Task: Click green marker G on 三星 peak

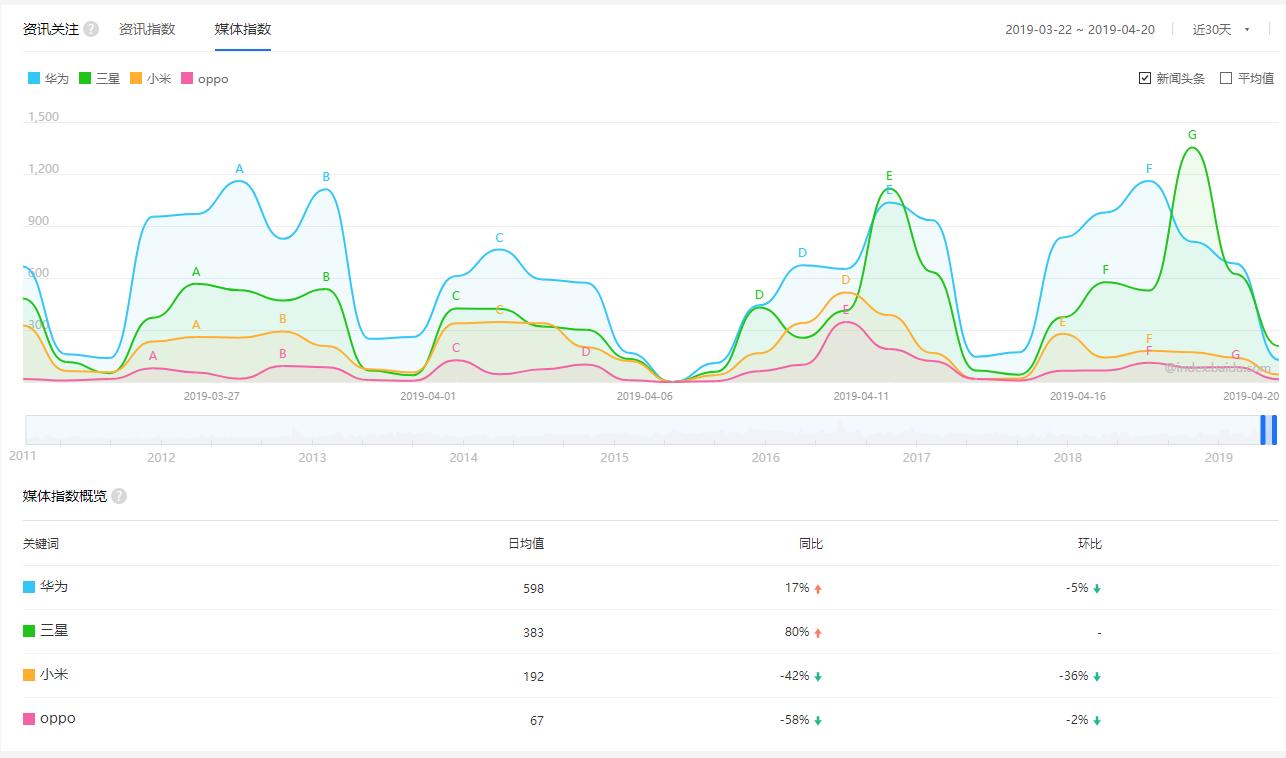Action: coord(1192,135)
